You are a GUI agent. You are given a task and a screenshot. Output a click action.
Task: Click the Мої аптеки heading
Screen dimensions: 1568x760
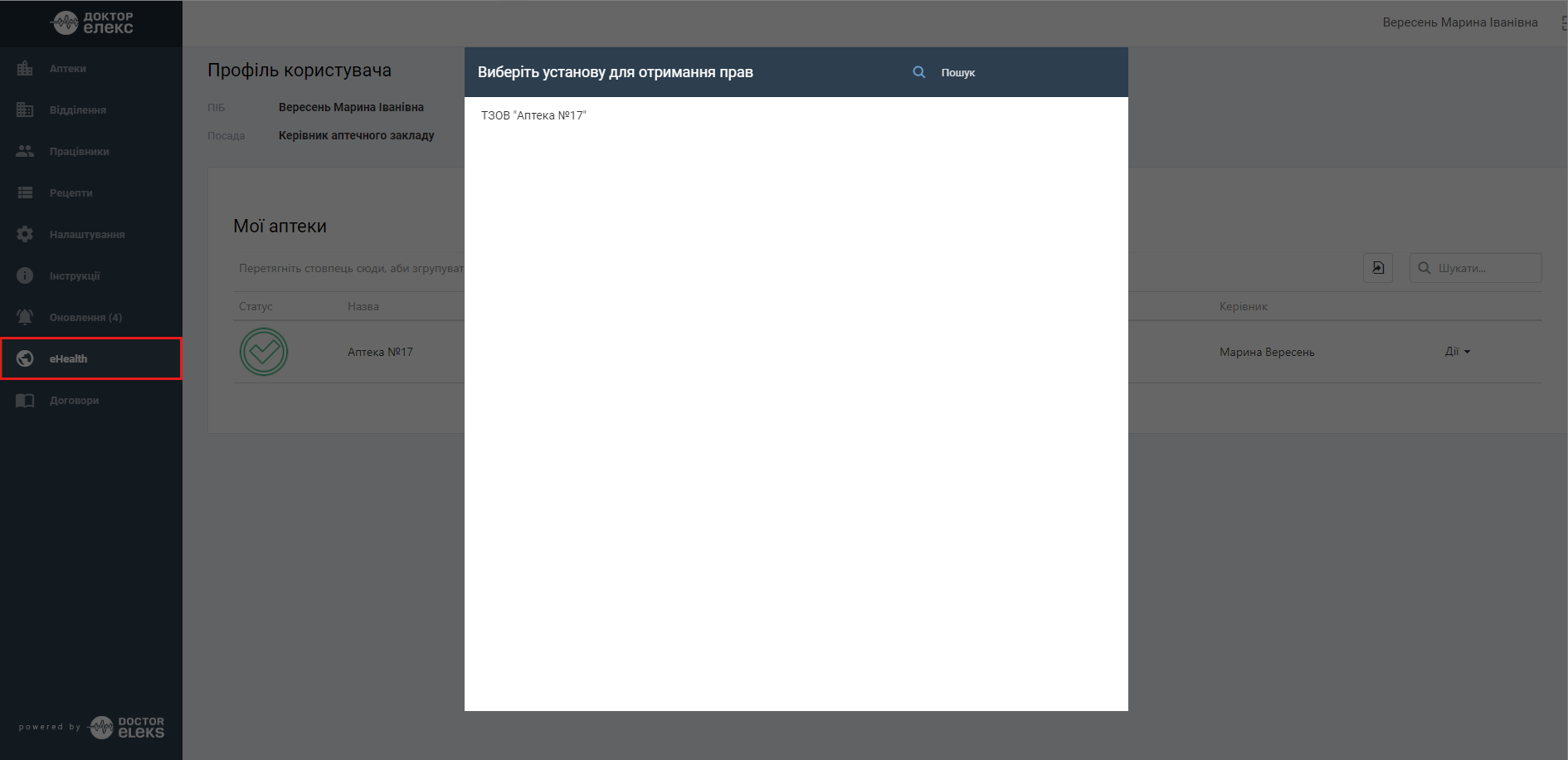(280, 226)
